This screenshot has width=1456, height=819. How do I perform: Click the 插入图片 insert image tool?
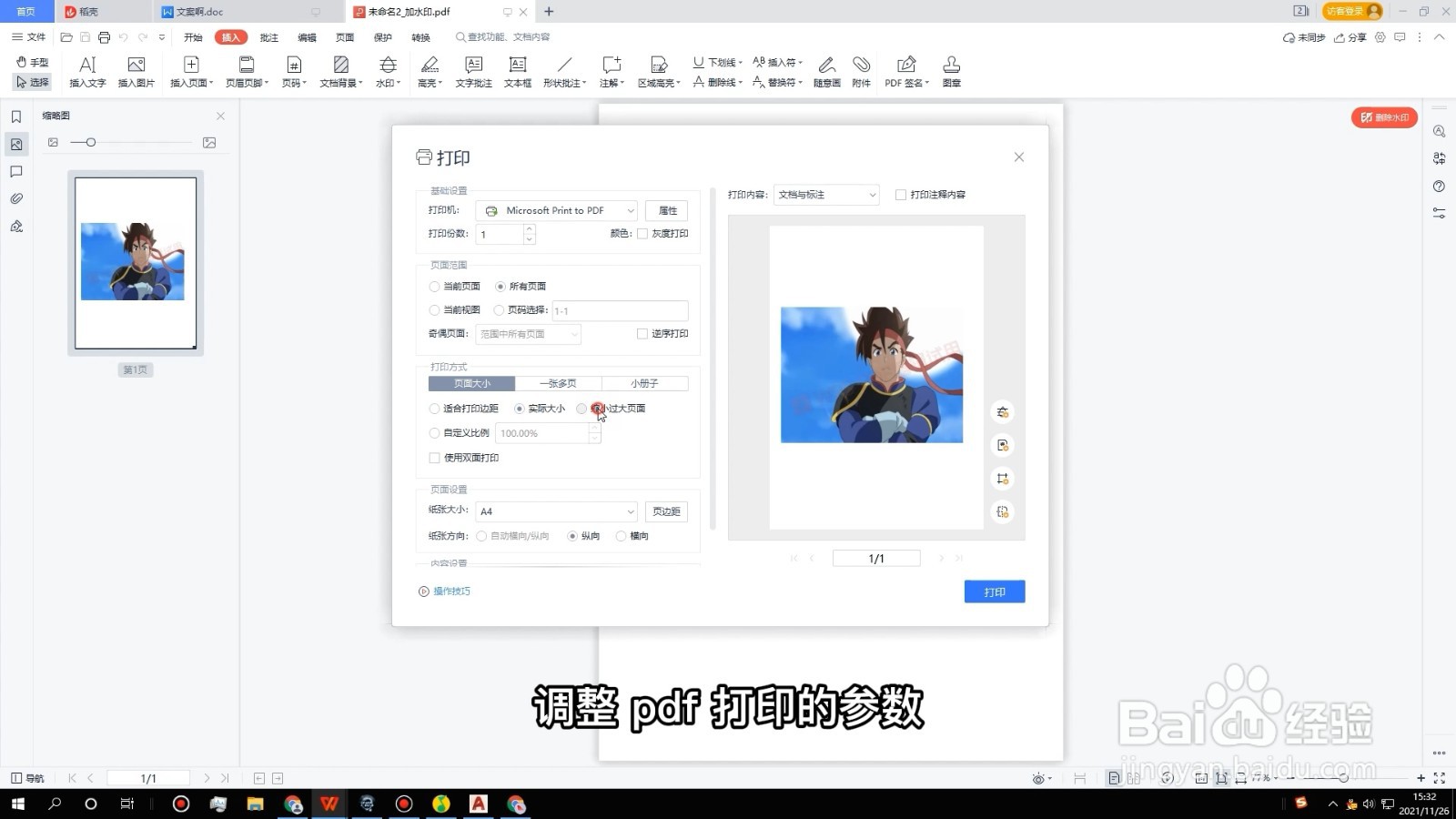(x=136, y=71)
